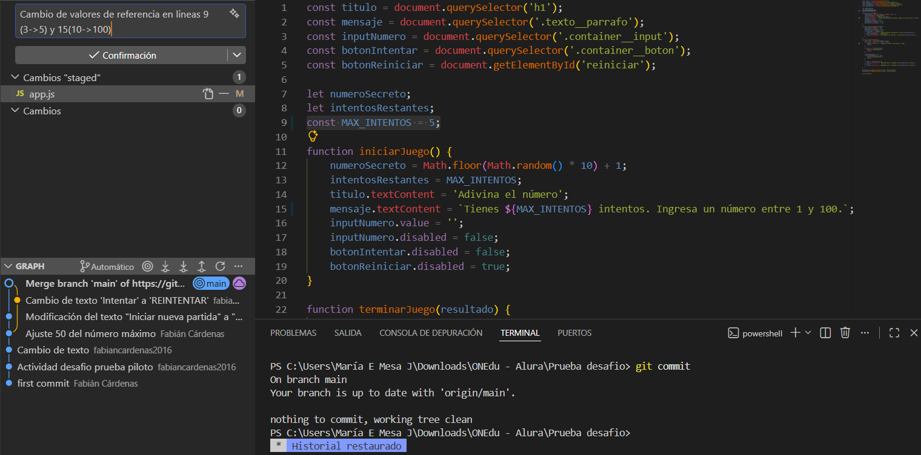921x455 pixels.
Task: Open the Automático branch picker
Action: tap(107, 267)
